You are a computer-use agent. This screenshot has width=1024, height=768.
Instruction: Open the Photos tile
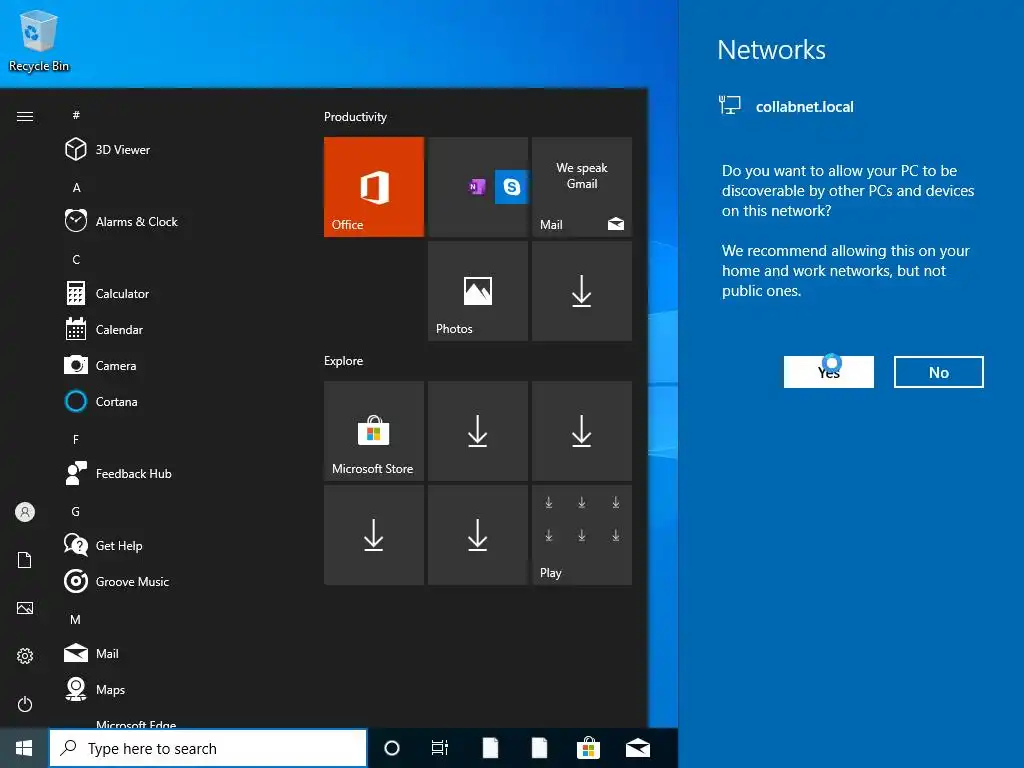(477, 291)
